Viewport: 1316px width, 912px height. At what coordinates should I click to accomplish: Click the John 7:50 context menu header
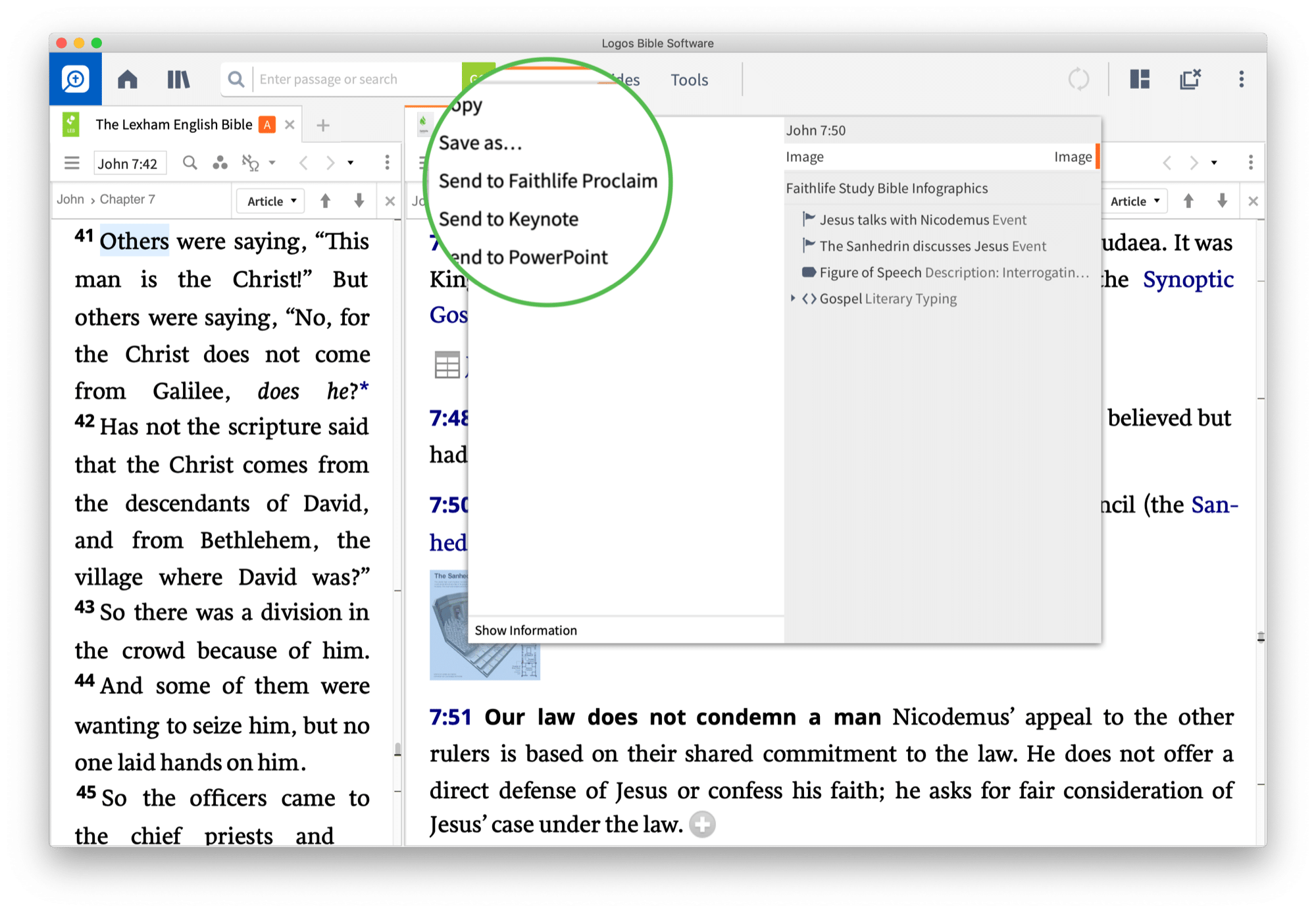[x=816, y=130]
